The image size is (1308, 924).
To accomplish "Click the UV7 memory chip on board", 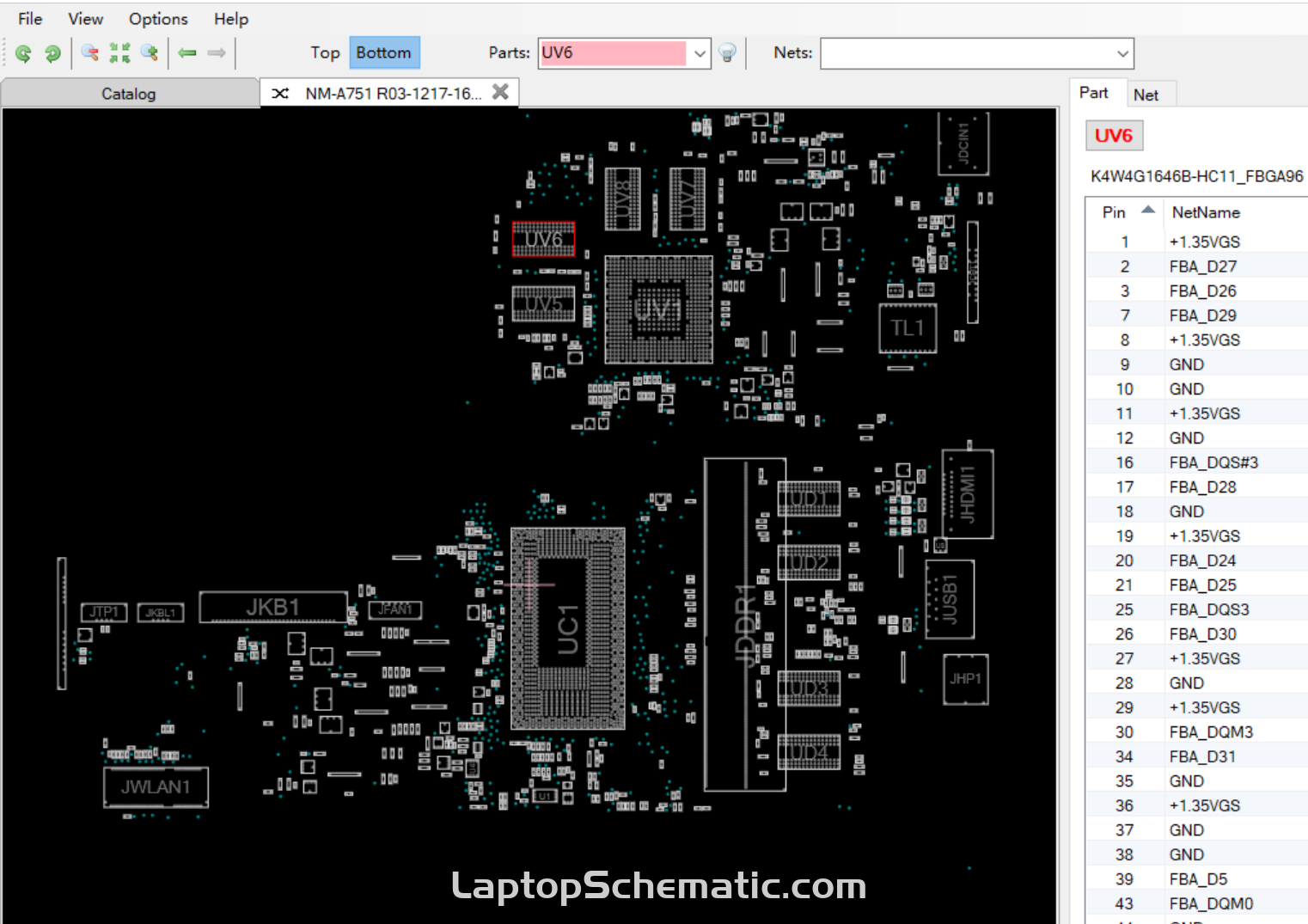I will pos(688,199).
